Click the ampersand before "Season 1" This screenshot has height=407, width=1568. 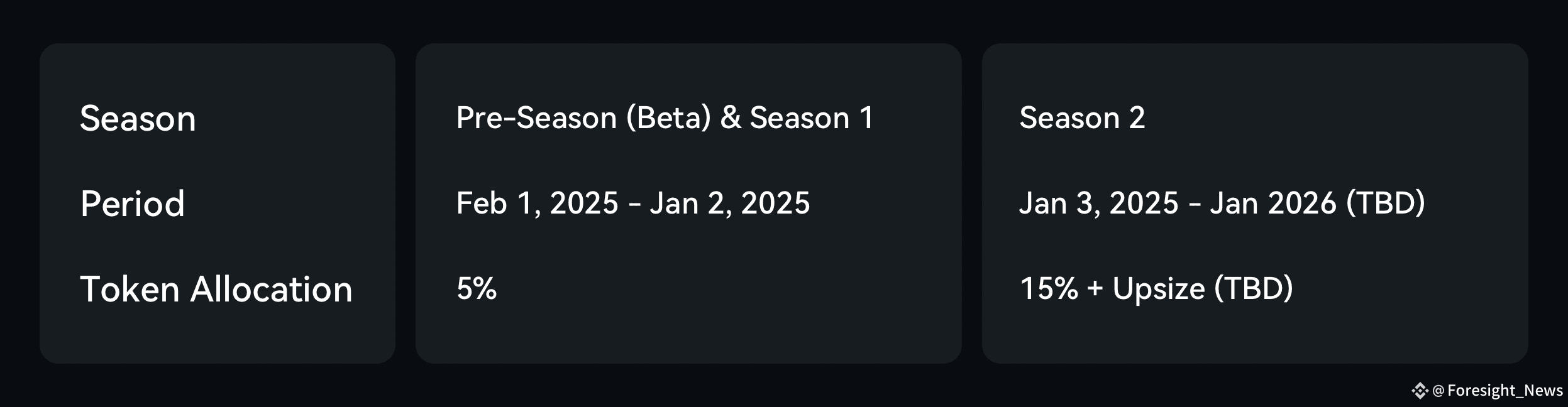tap(730, 118)
